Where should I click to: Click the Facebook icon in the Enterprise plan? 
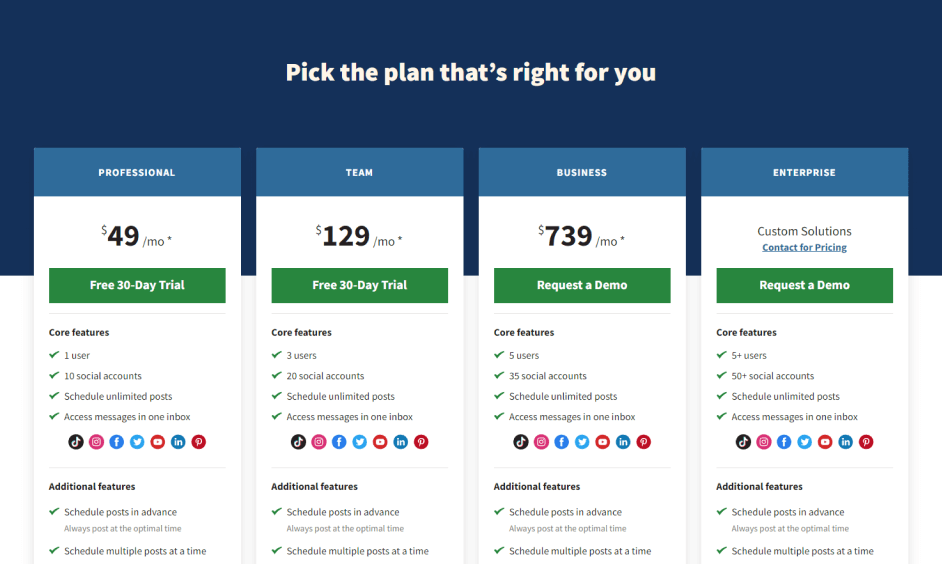coord(784,442)
